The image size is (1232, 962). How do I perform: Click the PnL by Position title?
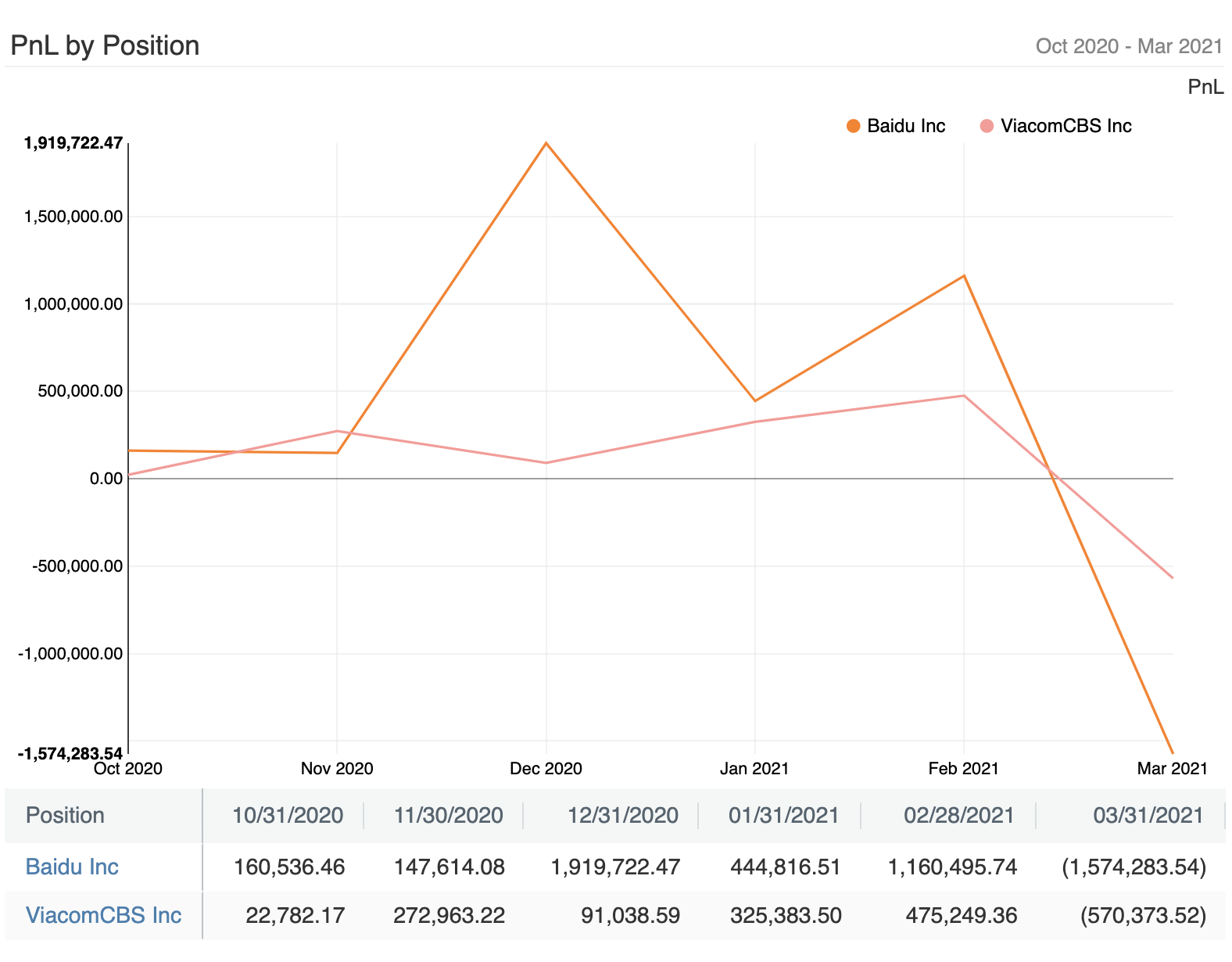point(105,45)
